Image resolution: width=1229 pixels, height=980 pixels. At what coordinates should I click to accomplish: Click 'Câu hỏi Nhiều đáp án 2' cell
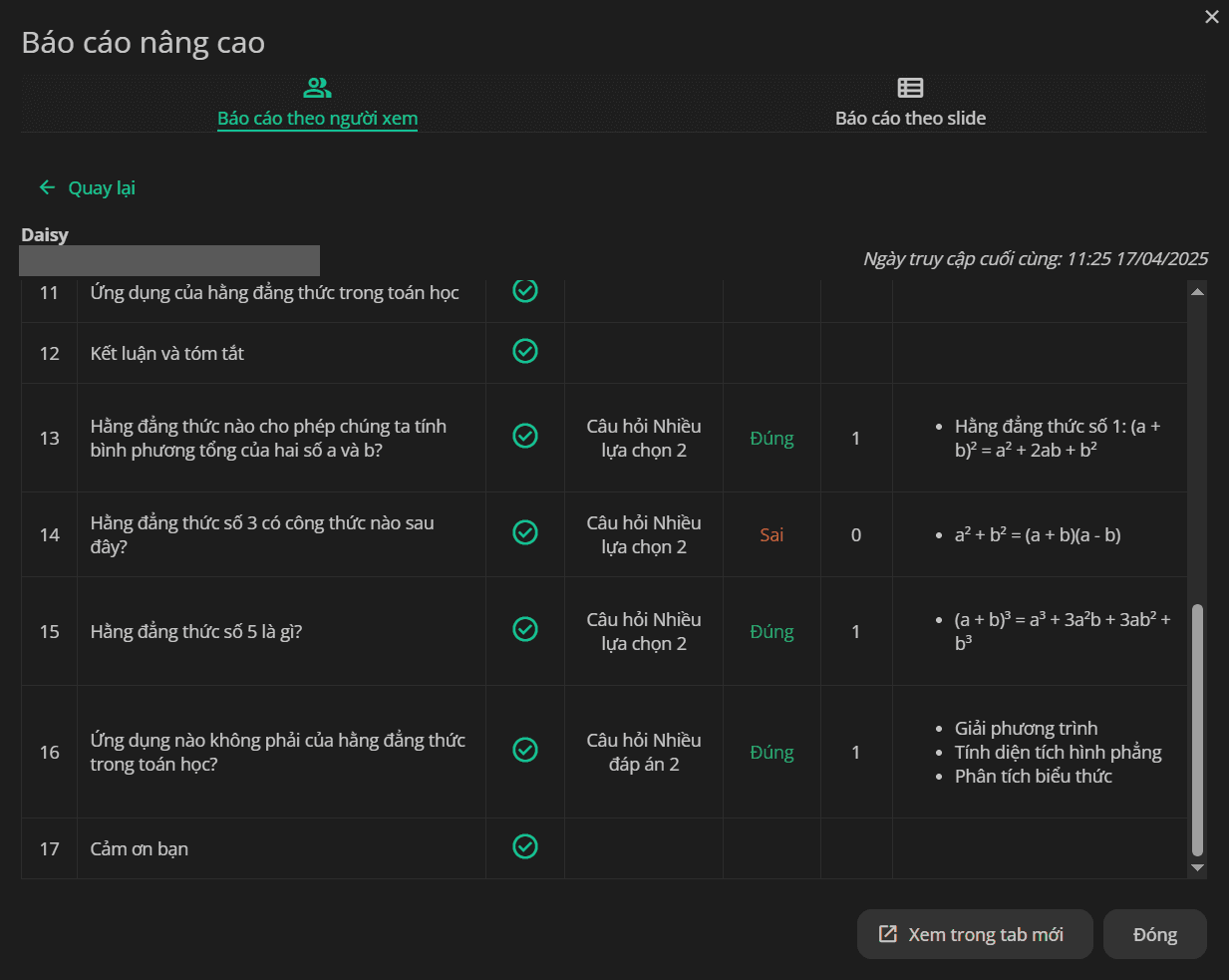click(644, 752)
